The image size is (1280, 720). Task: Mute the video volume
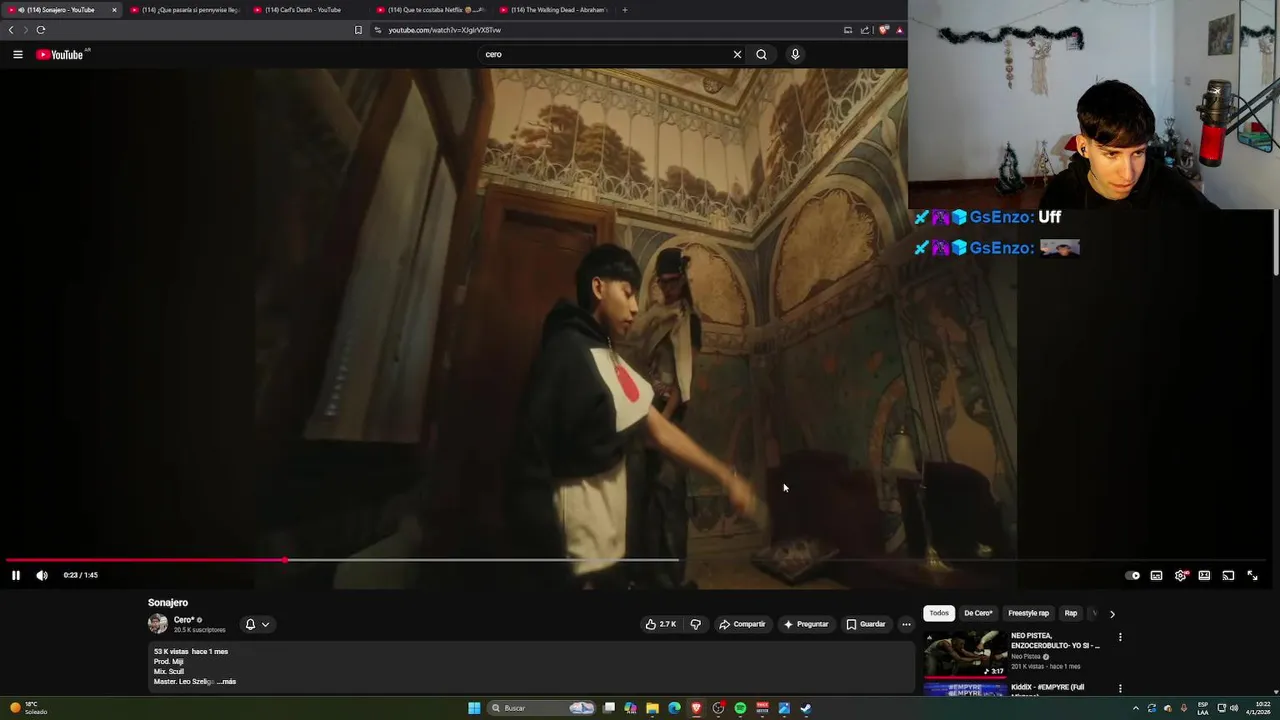(x=42, y=575)
